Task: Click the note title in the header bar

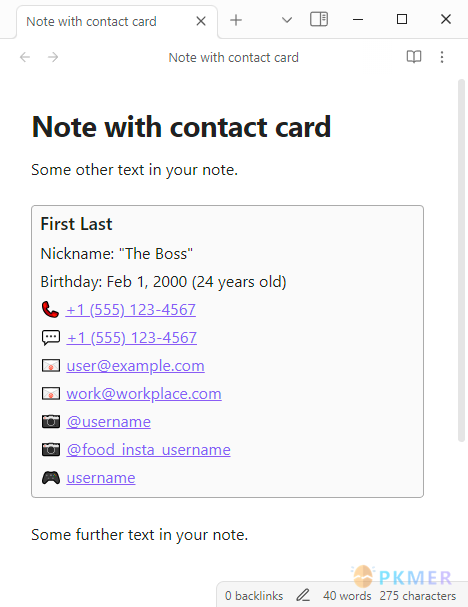Action: [233, 57]
